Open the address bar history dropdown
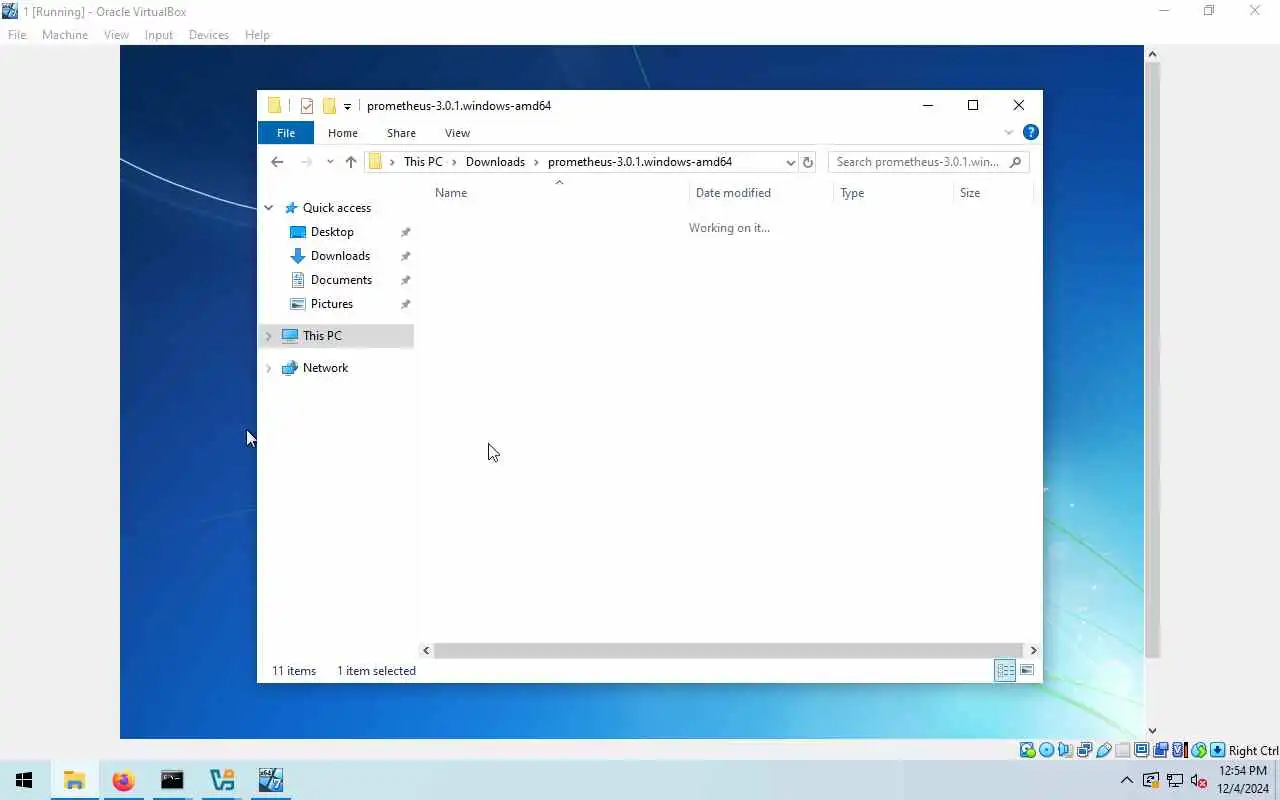This screenshot has width=1280, height=800. tap(790, 162)
